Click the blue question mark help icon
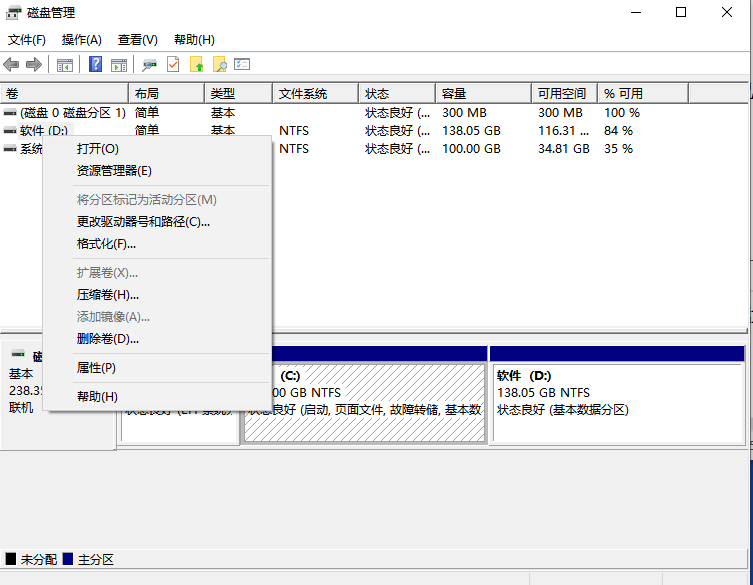 tap(96, 65)
